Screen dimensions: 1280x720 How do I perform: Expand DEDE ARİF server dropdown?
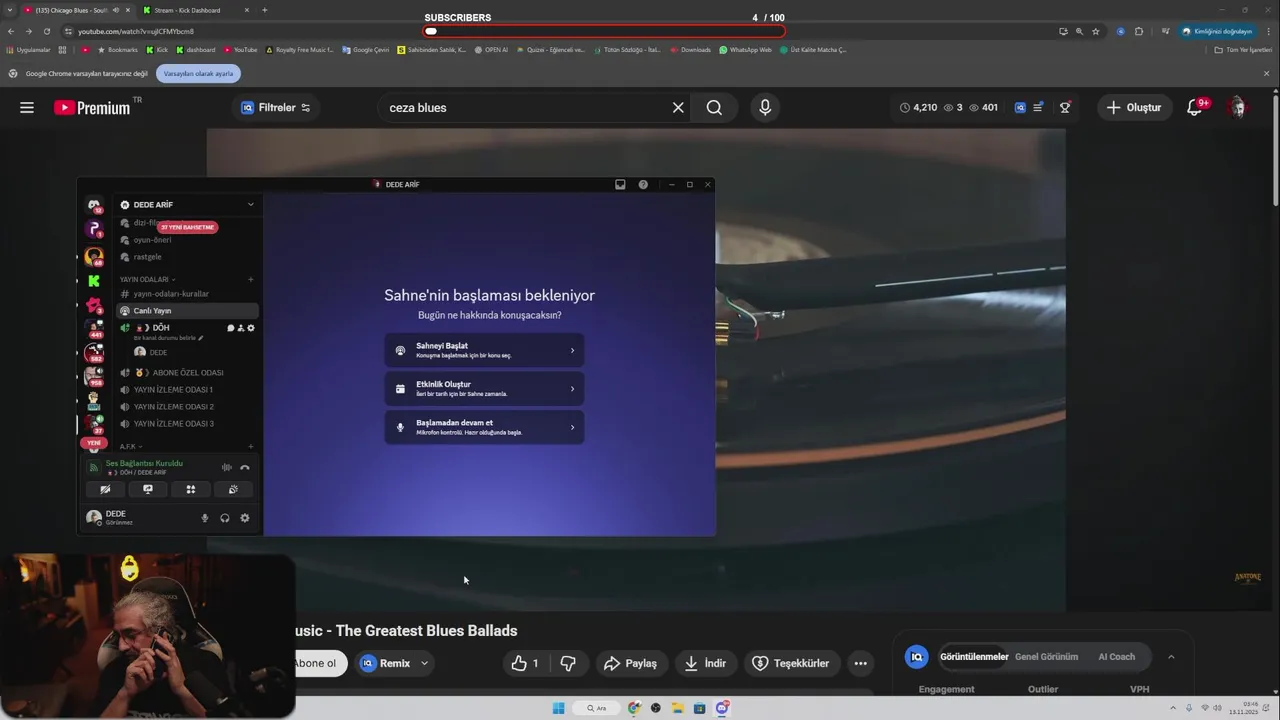tap(251, 205)
